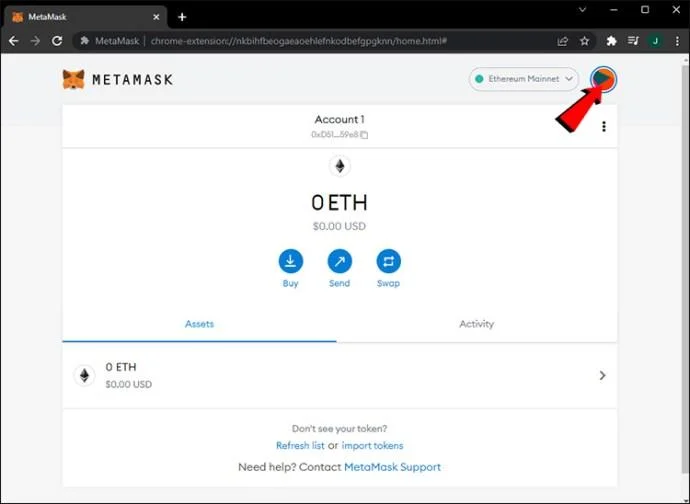Click the Ethereum logo above the balance
The height and width of the screenshot is (504, 690).
tap(339, 166)
